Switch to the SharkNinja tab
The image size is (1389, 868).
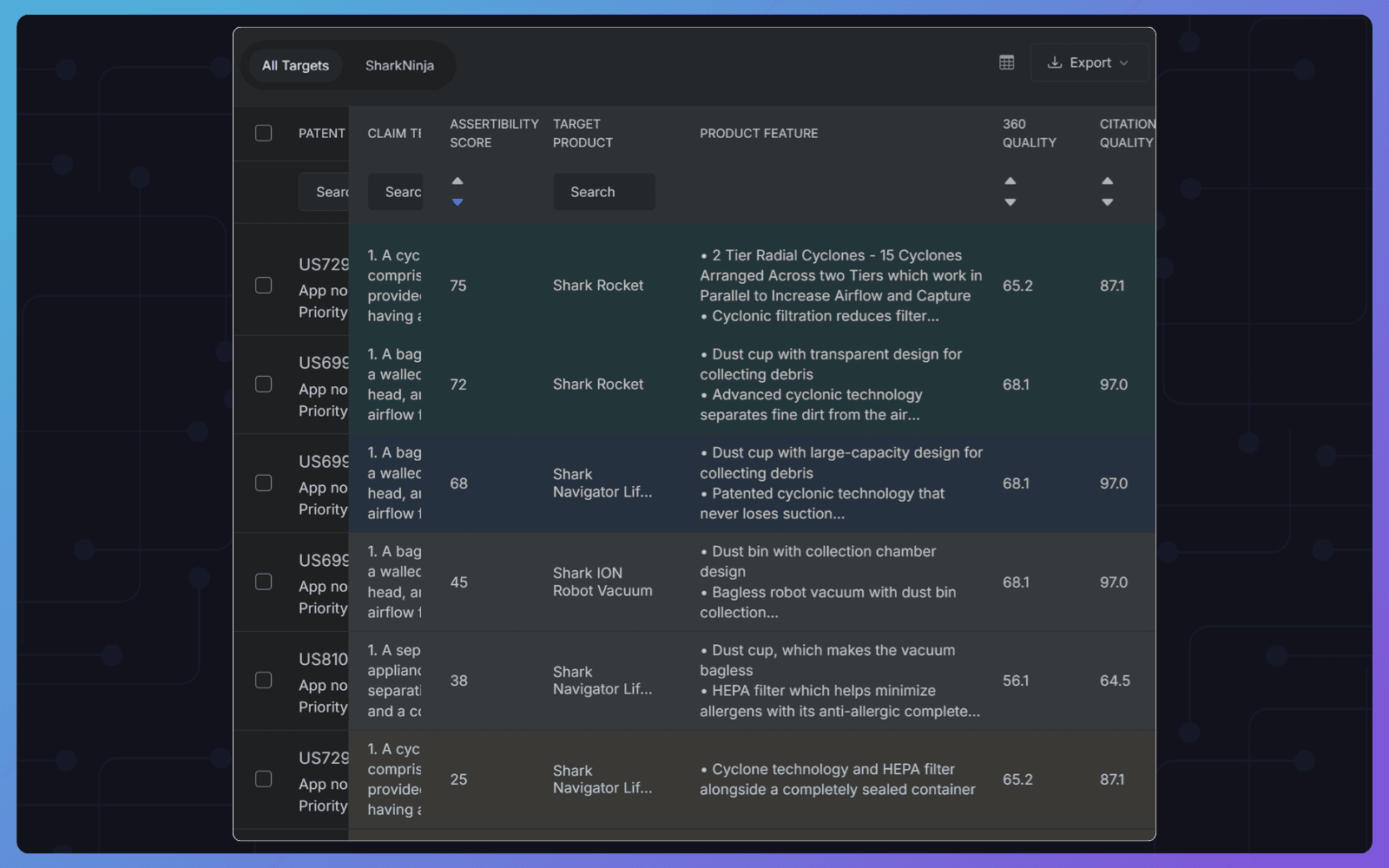399,65
